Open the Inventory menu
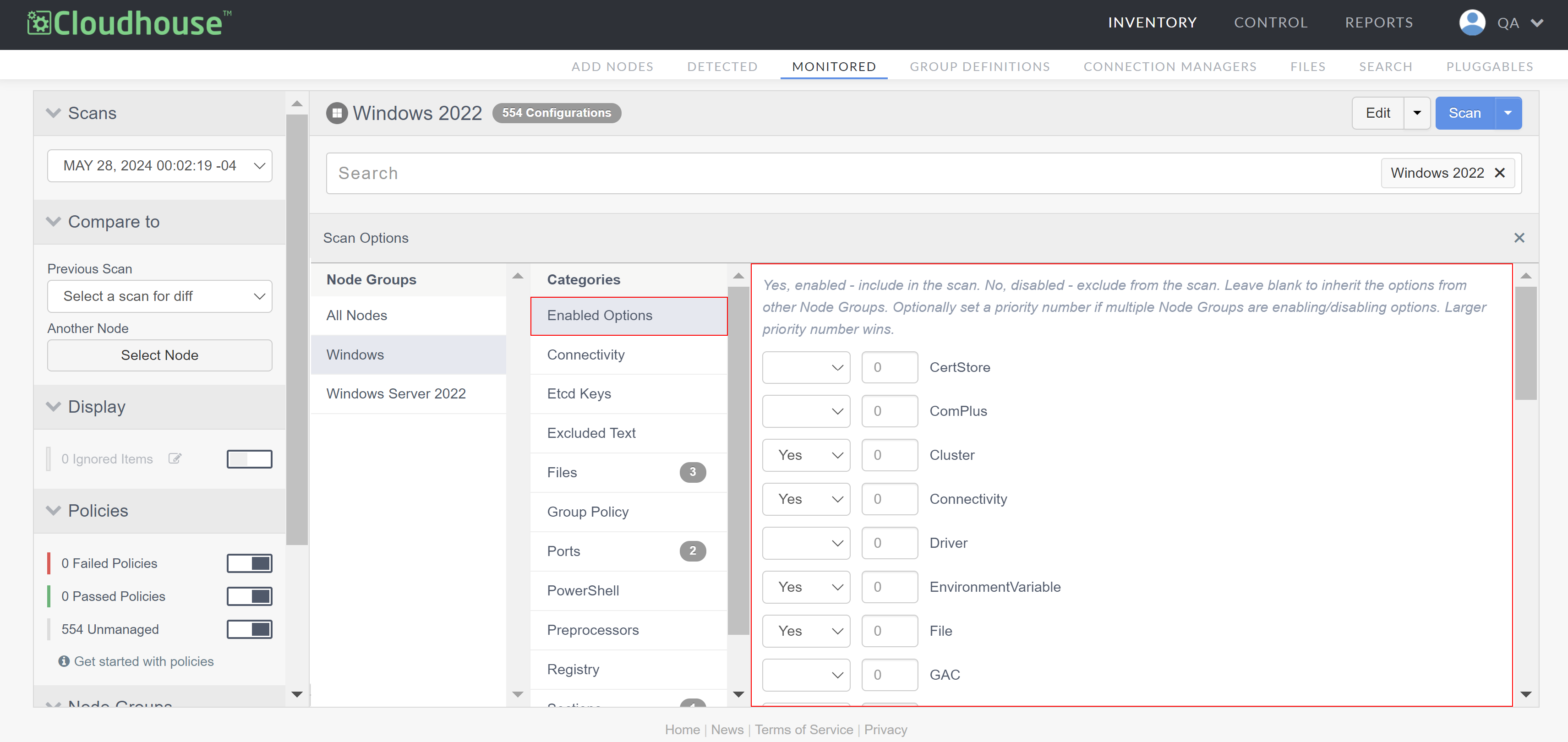The width and height of the screenshot is (1568, 742). [x=1152, y=23]
